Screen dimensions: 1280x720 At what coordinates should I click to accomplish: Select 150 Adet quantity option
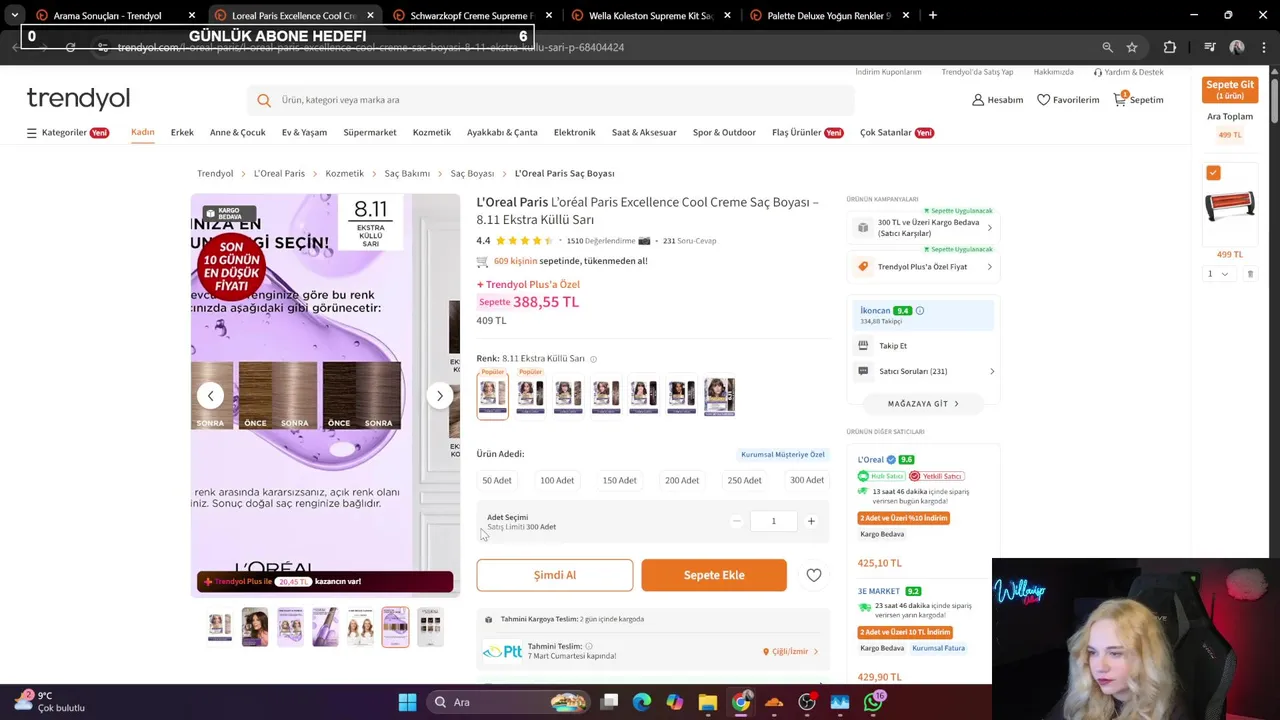619,481
